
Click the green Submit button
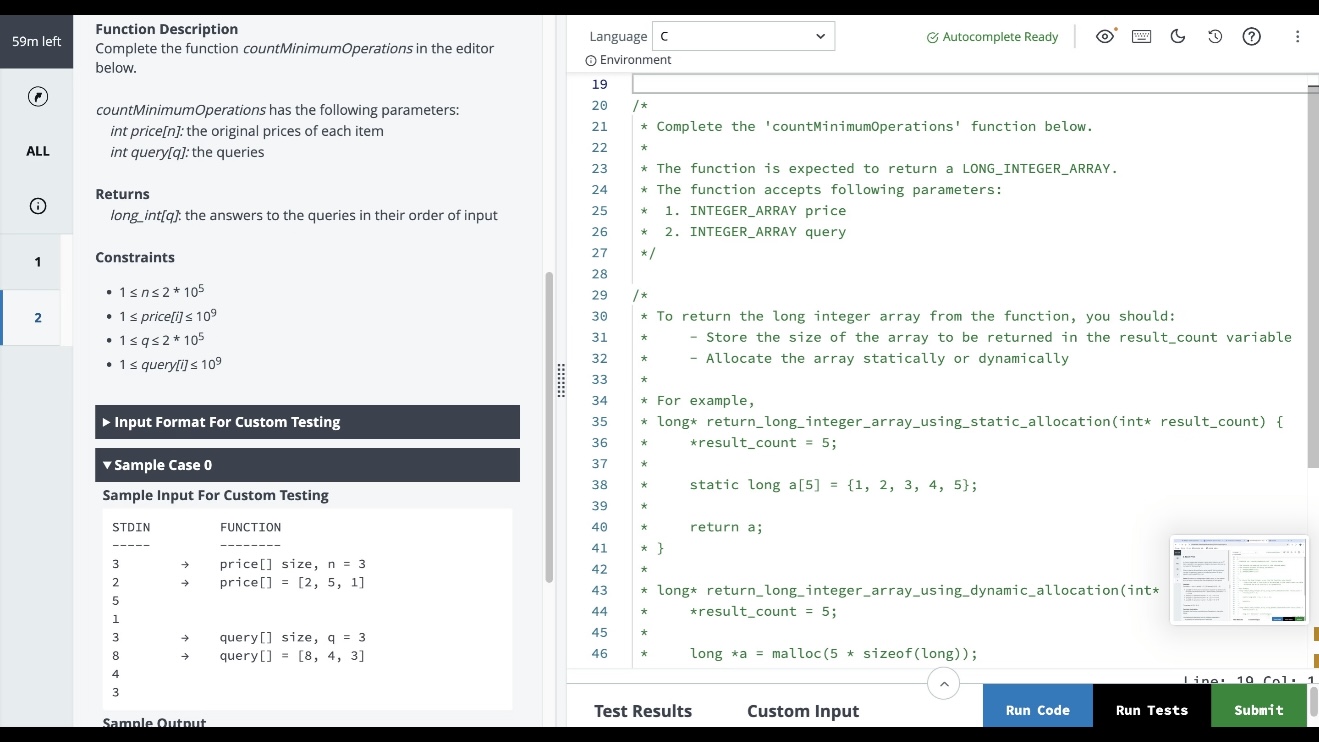click(1259, 710)
